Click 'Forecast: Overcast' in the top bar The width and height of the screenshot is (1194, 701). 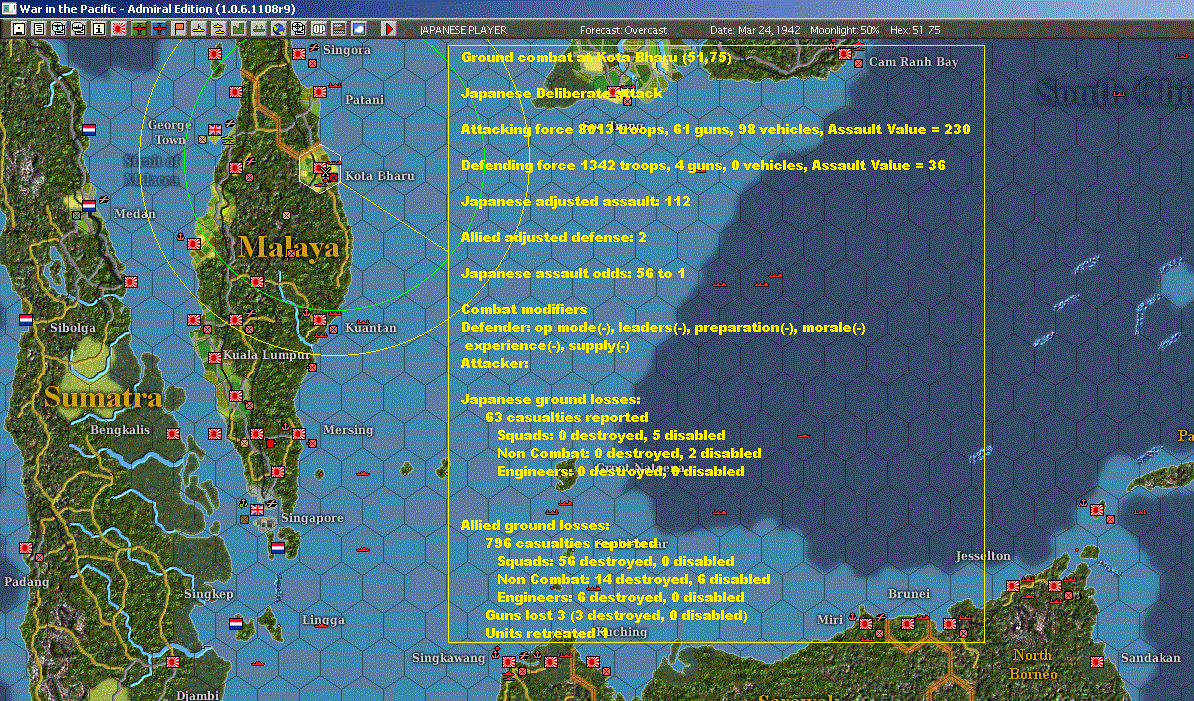click(x=624, y=30)
